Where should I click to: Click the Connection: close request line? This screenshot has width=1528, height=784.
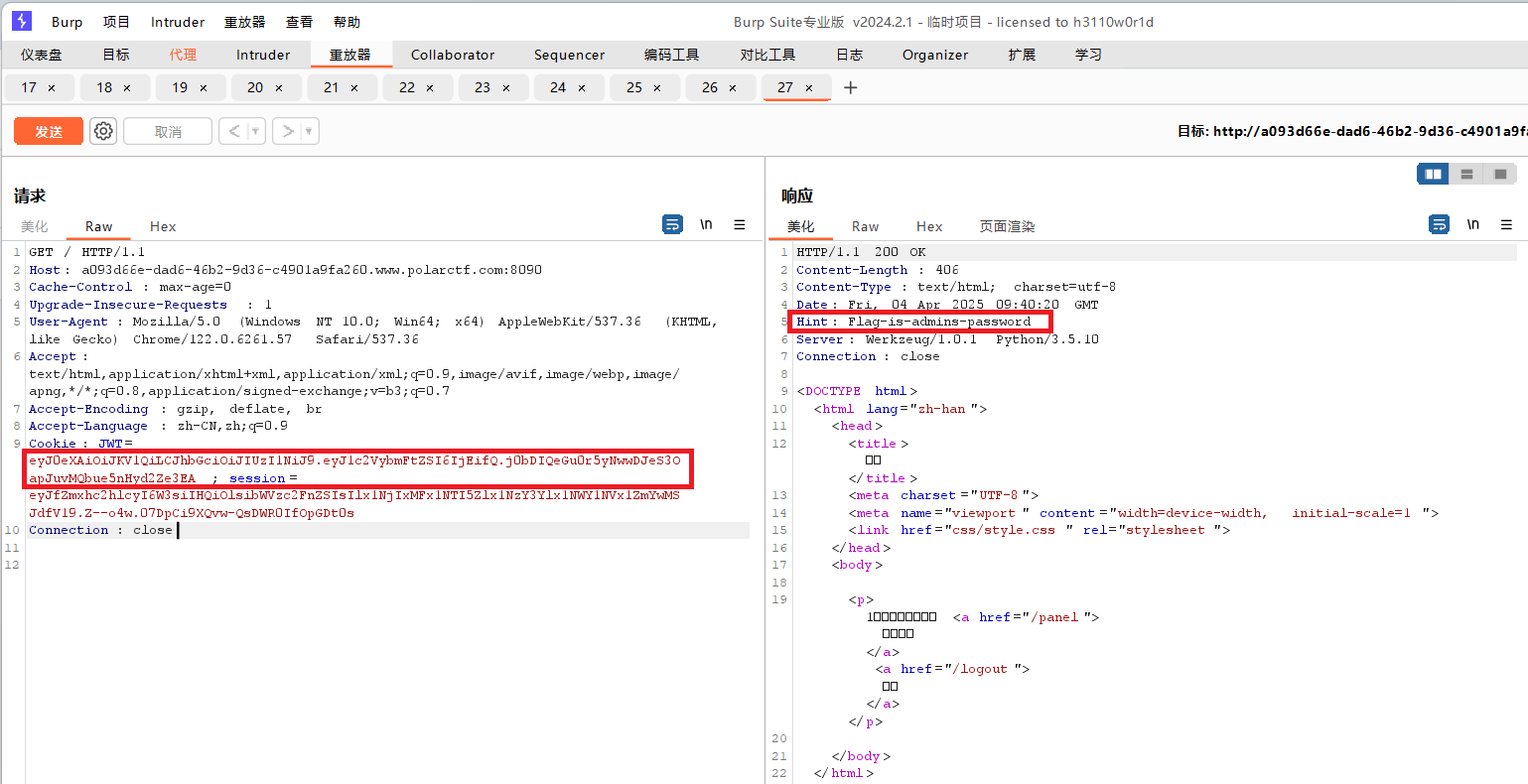point(100,530)
